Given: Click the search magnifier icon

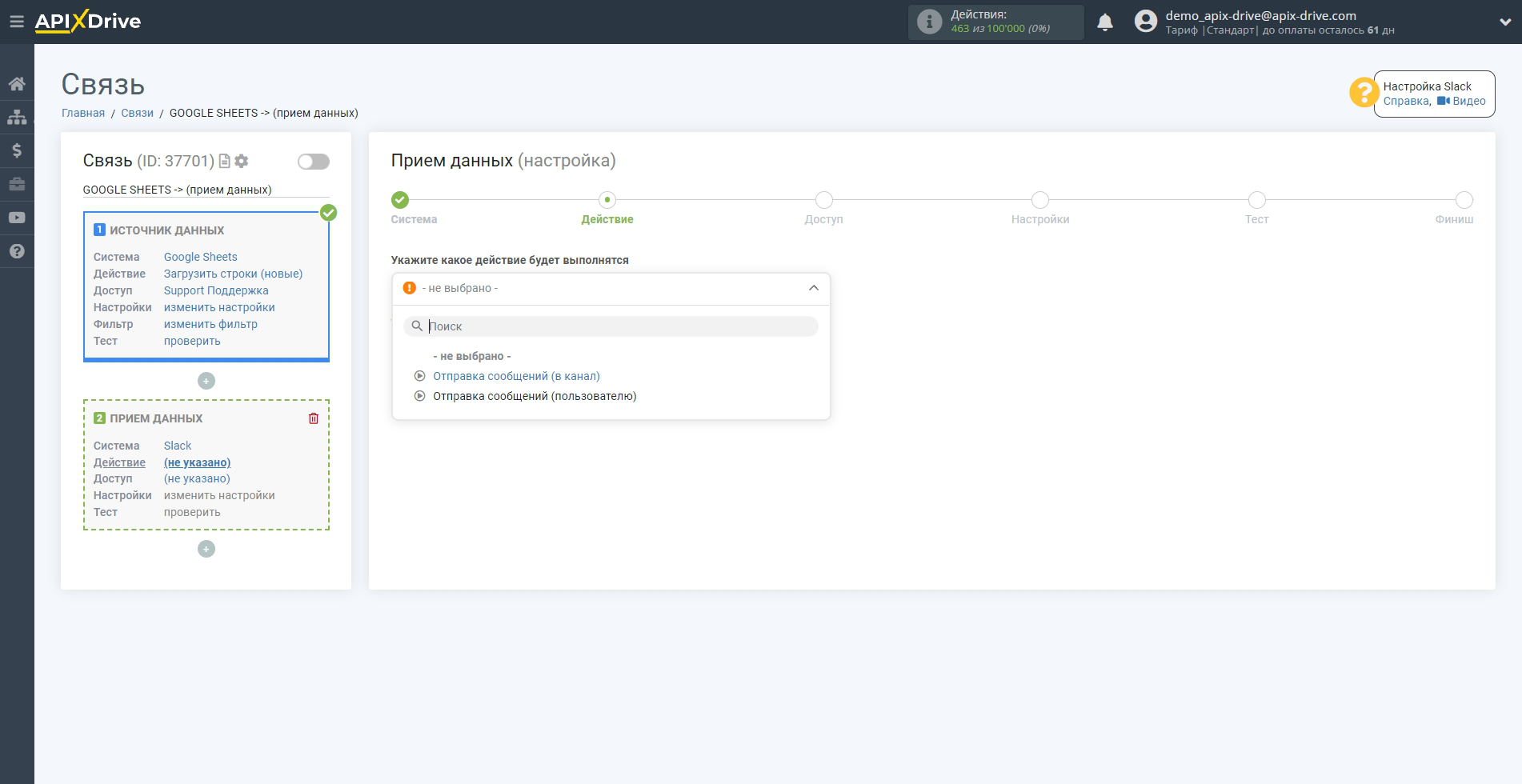Looking at the screenshot, I should (x=417, y=326).
